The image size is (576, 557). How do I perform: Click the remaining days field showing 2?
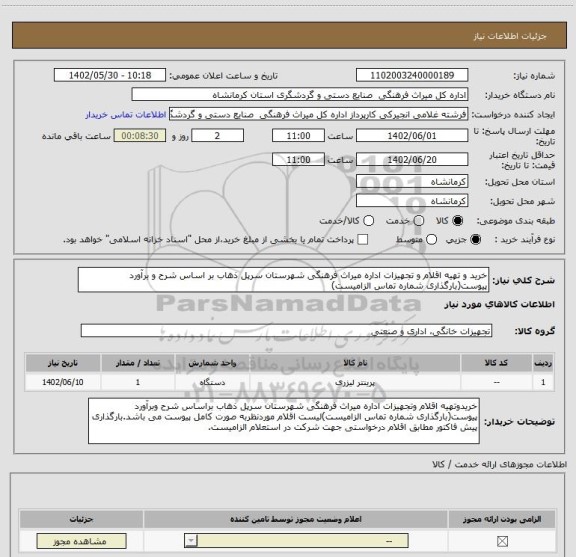217,136
